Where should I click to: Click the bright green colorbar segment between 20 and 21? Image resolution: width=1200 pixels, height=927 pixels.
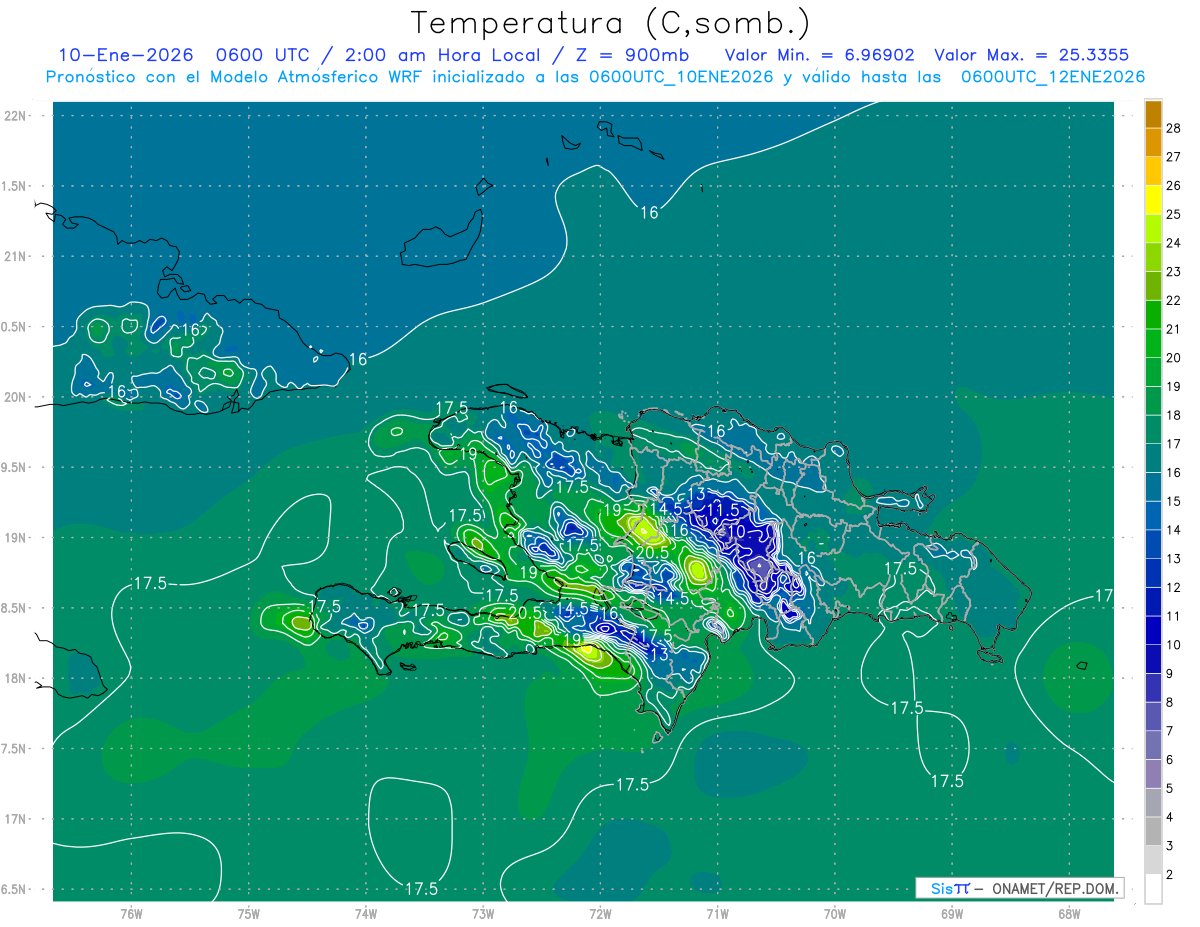click(x=1153, y=343)
